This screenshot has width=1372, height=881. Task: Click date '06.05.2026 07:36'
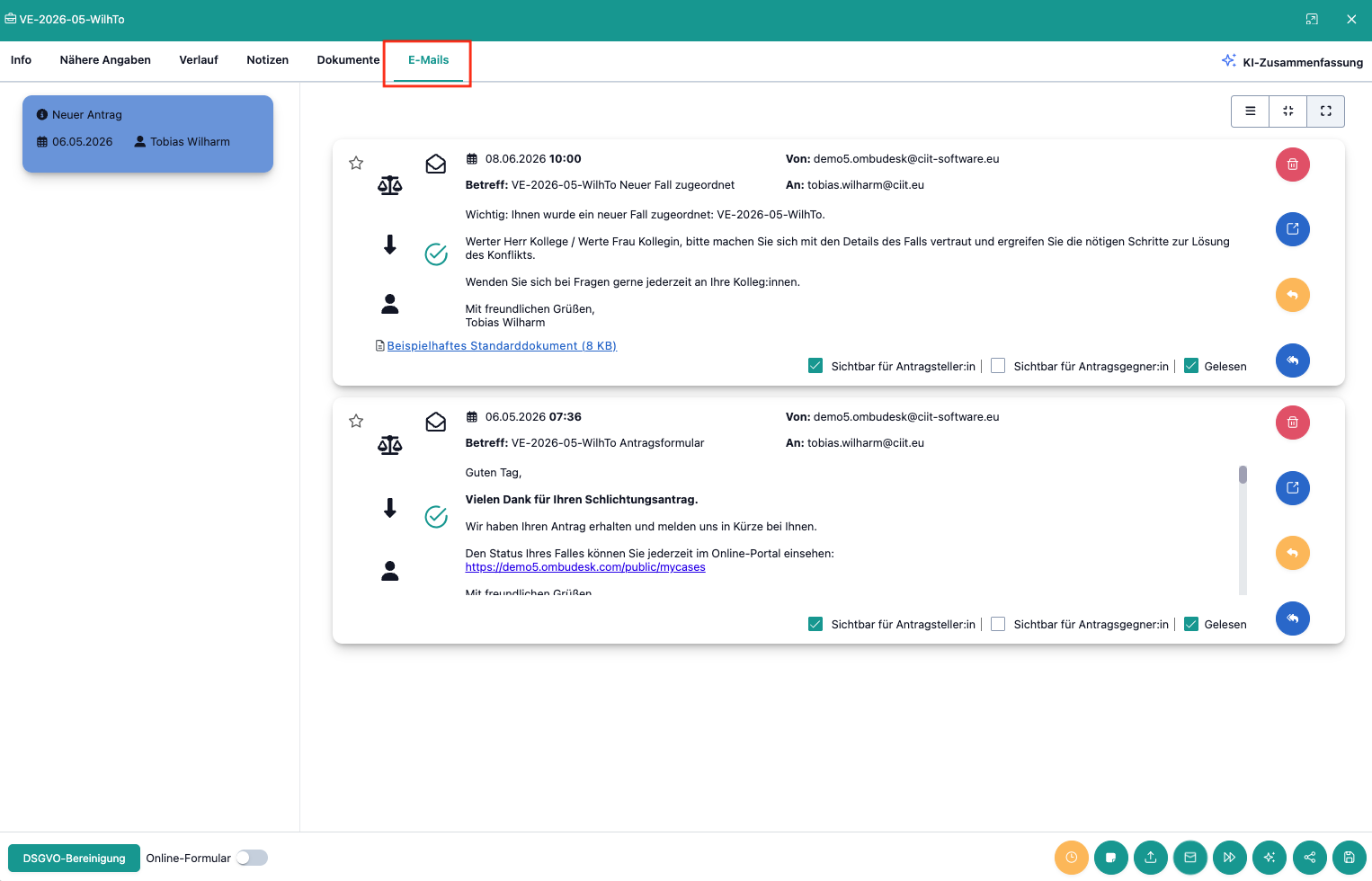point(533,417)
